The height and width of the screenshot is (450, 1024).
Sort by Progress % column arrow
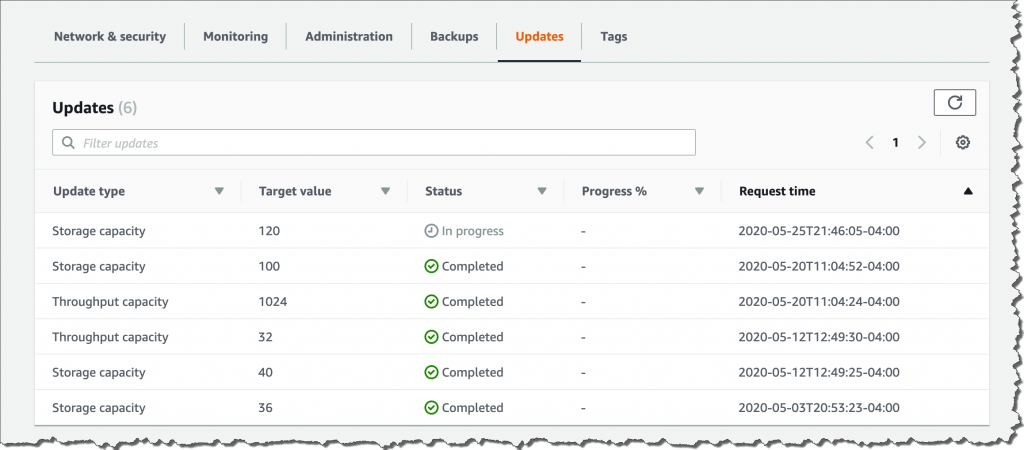(x=700, y=191)
